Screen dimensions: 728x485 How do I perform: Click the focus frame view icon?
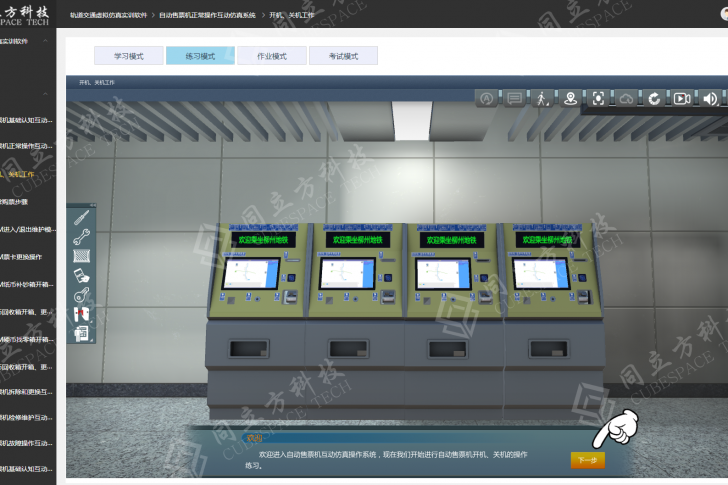[x=598, y=98]
